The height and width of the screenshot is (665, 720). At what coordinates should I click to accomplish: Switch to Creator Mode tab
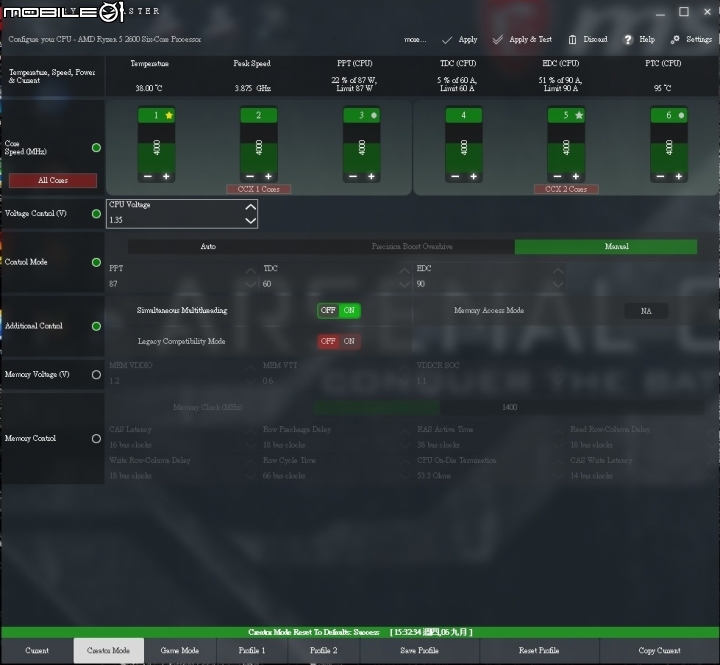tap(108, 650)
